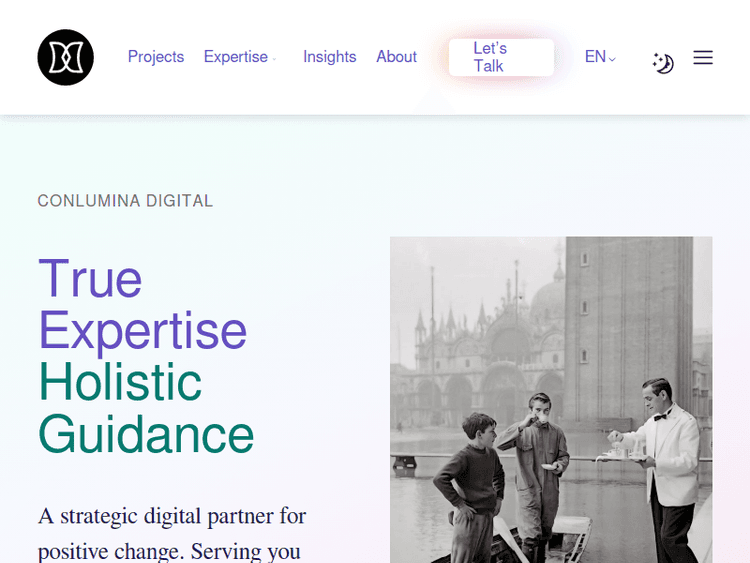Click the Expertise nav item
This screenshot has height=563, width=750.
(x=235, y=57)
